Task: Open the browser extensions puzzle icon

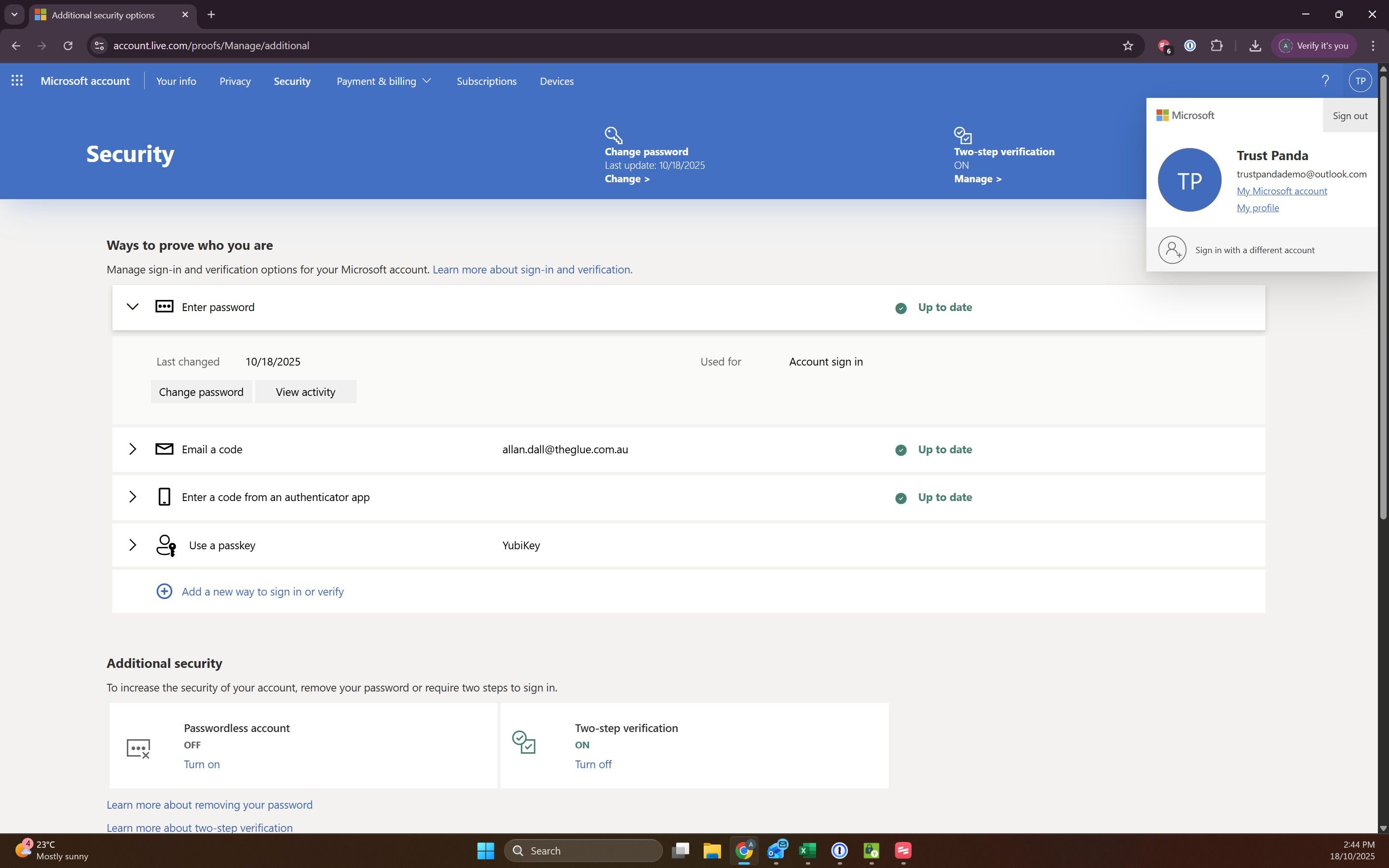Action: (1216, 46)
